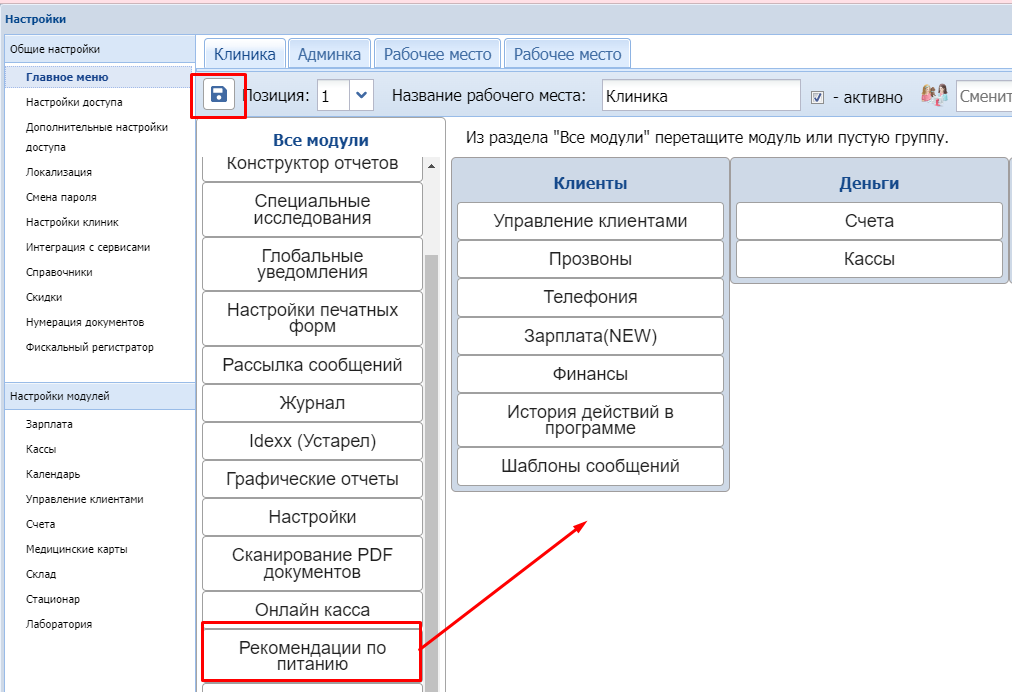Select the Журнал module
This screenshot has height=692, width=1012.
(312, 403)
